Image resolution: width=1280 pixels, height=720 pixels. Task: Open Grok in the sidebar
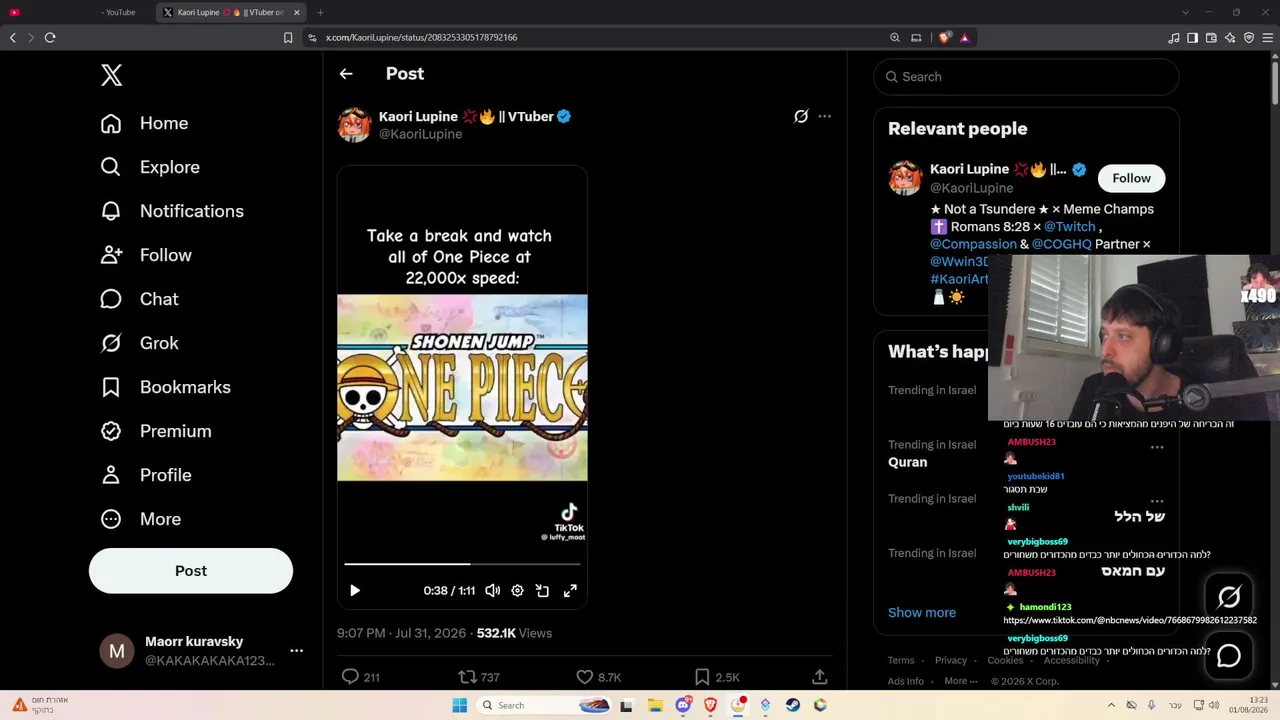pyautogui.click(x=139, y=343)
